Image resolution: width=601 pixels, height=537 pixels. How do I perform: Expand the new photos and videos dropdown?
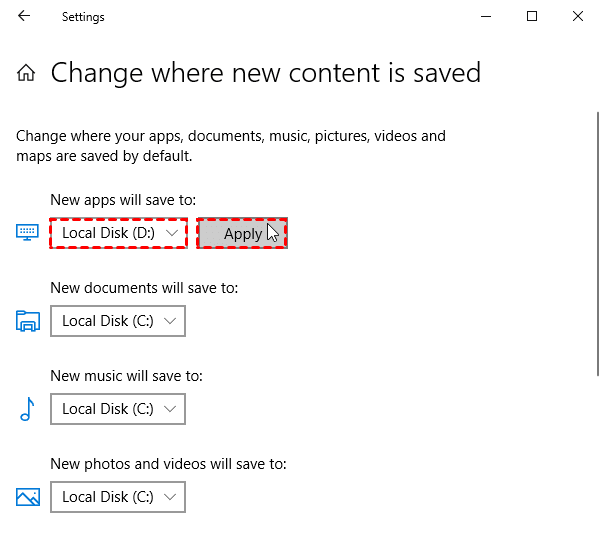(118, 496)
